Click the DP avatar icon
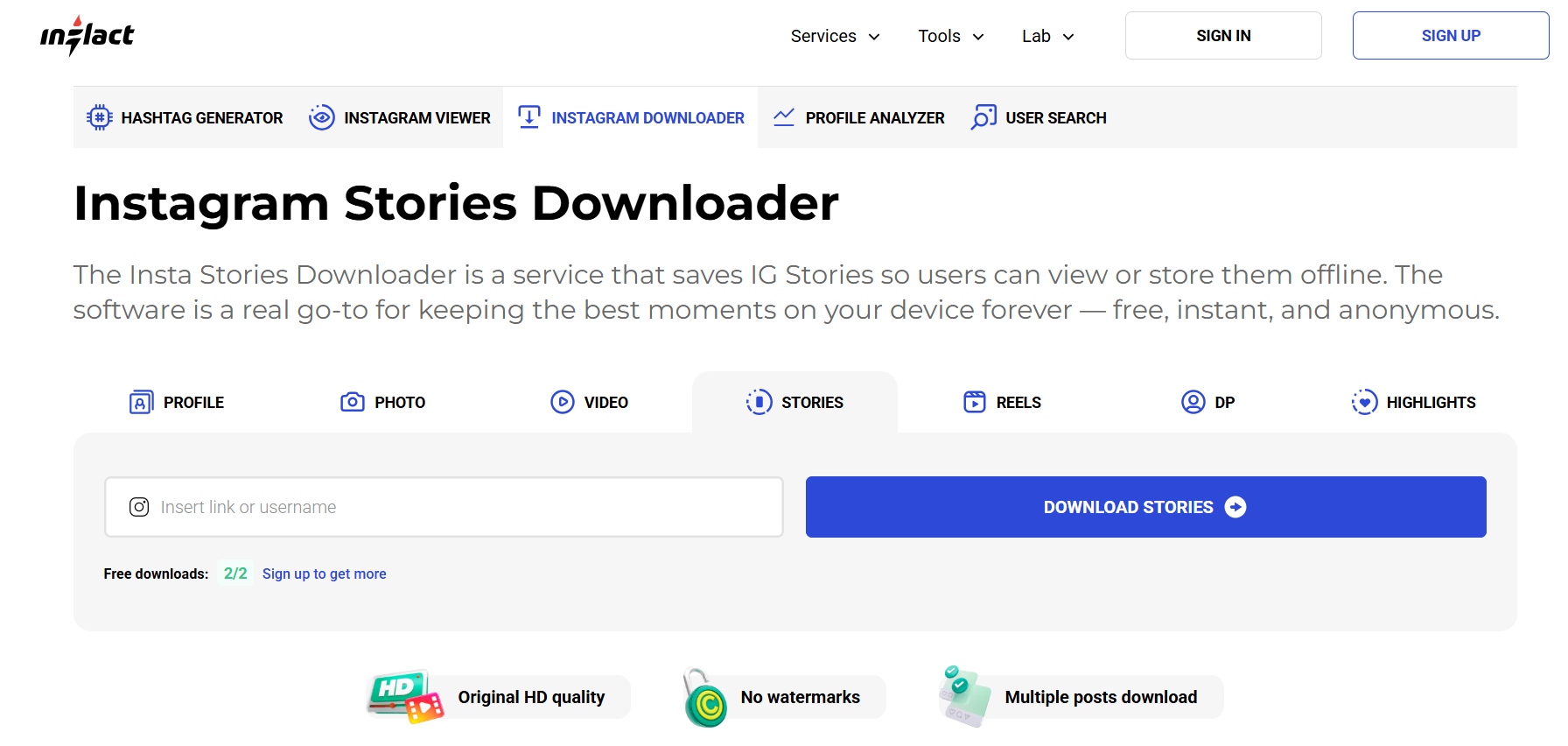 [1193, 402]
